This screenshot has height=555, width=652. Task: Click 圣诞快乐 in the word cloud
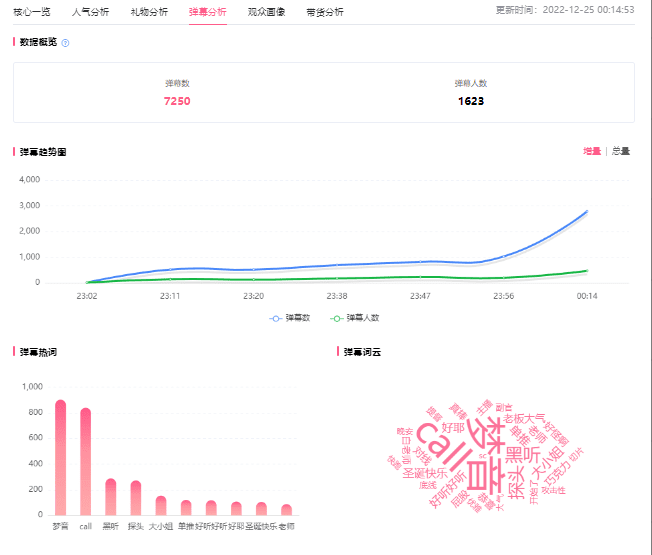click(x=425, y=473)
